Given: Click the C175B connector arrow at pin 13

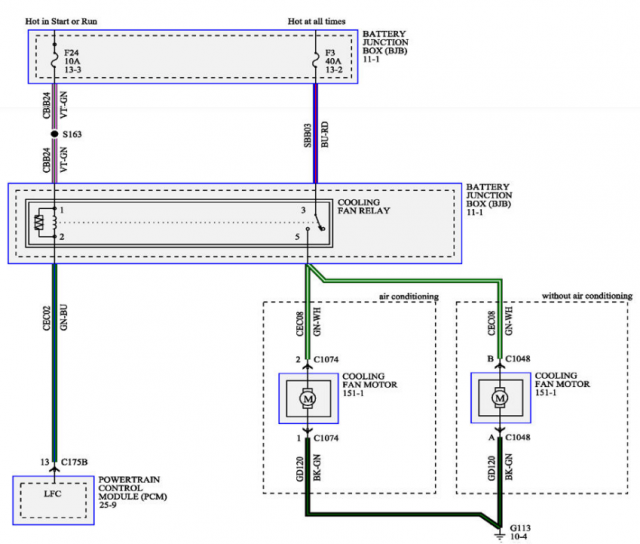Looking at the screenshot, I should [x=53, y=462].
